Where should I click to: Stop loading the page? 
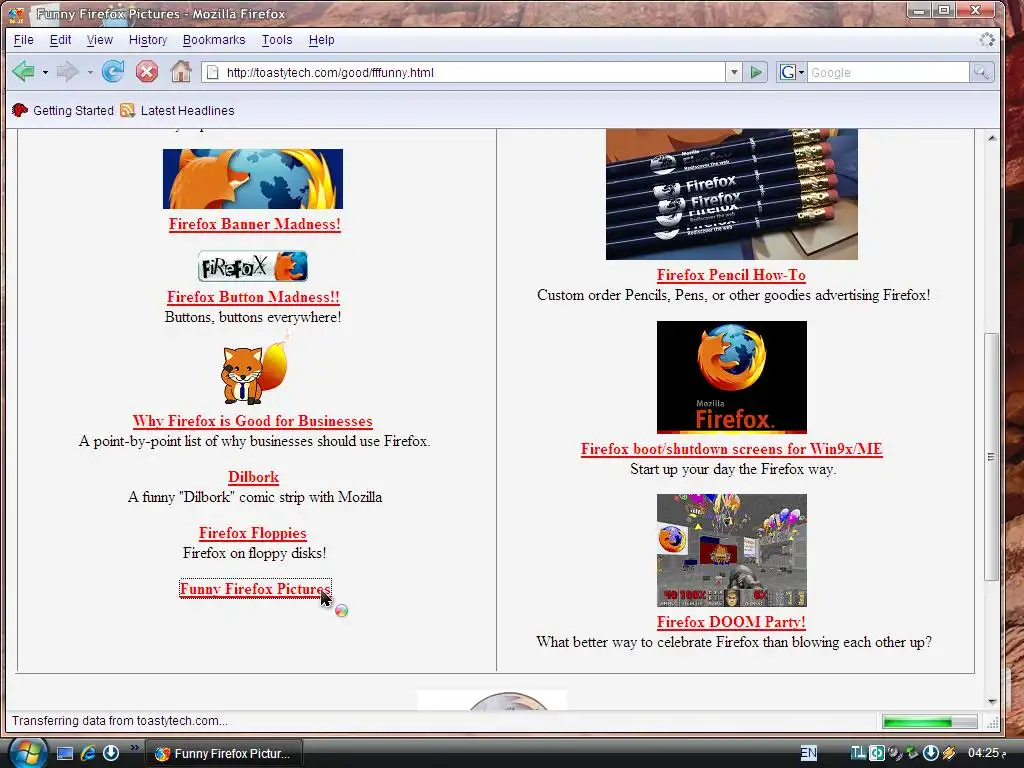147,71
